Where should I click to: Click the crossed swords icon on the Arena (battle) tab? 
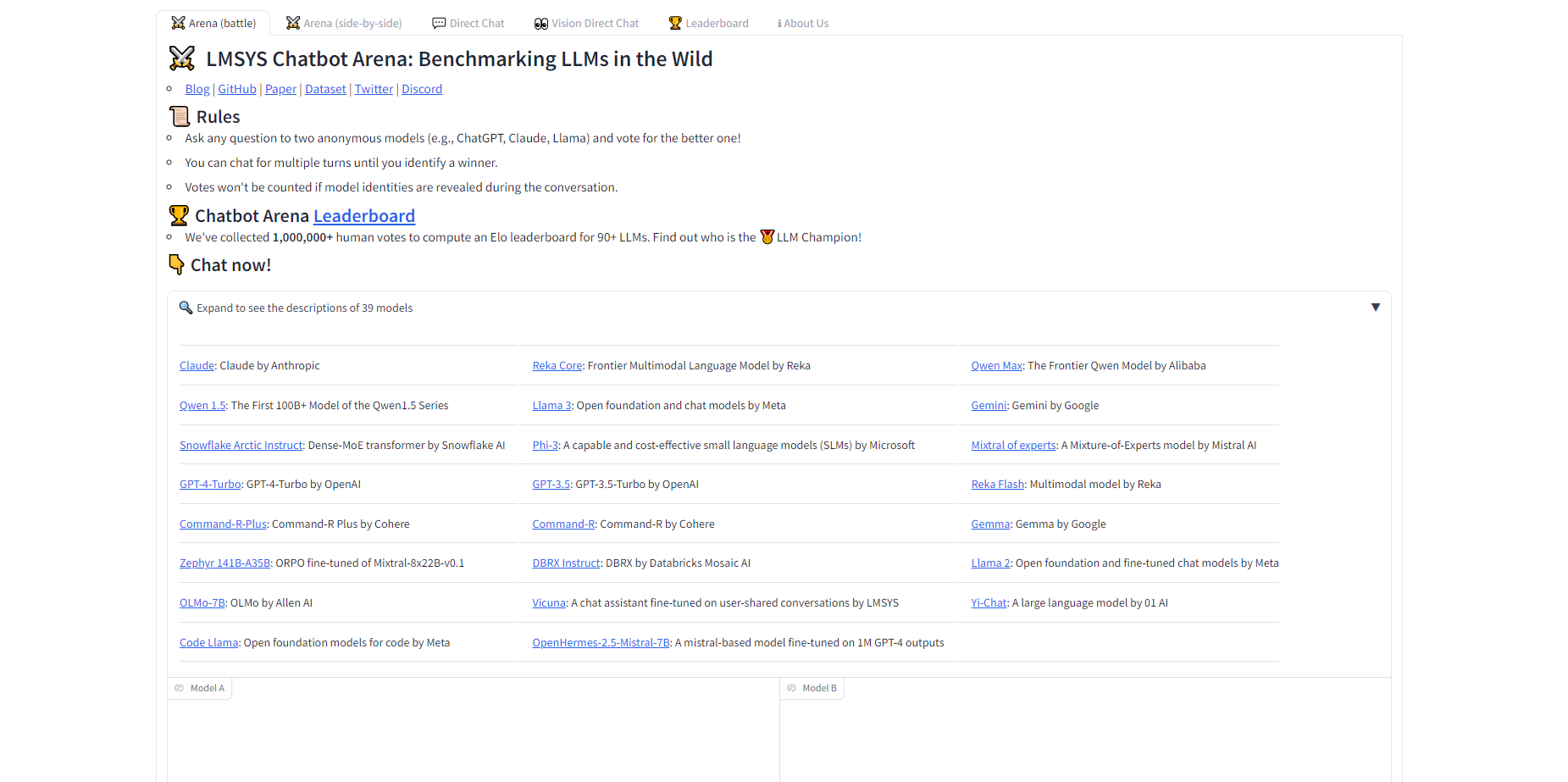178,23
